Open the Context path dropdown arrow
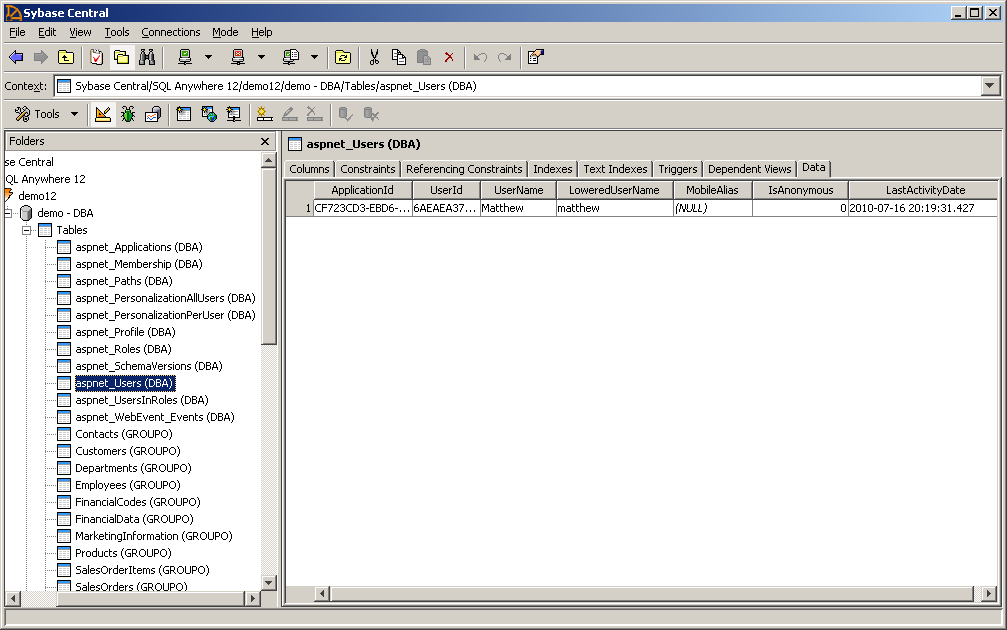The height and width of the screenshot is (630, 1007). pos(990,86)
